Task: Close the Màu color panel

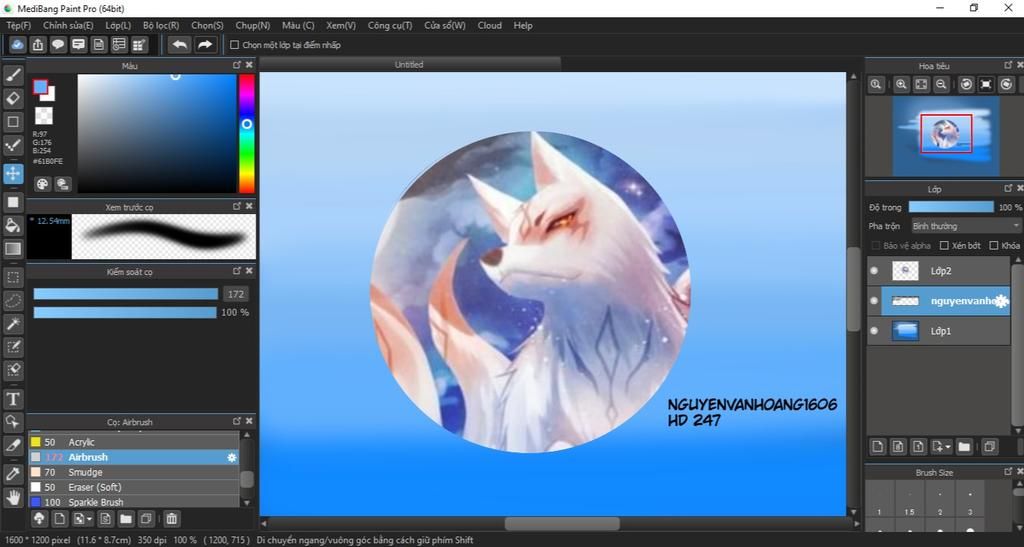Action: 249,65
